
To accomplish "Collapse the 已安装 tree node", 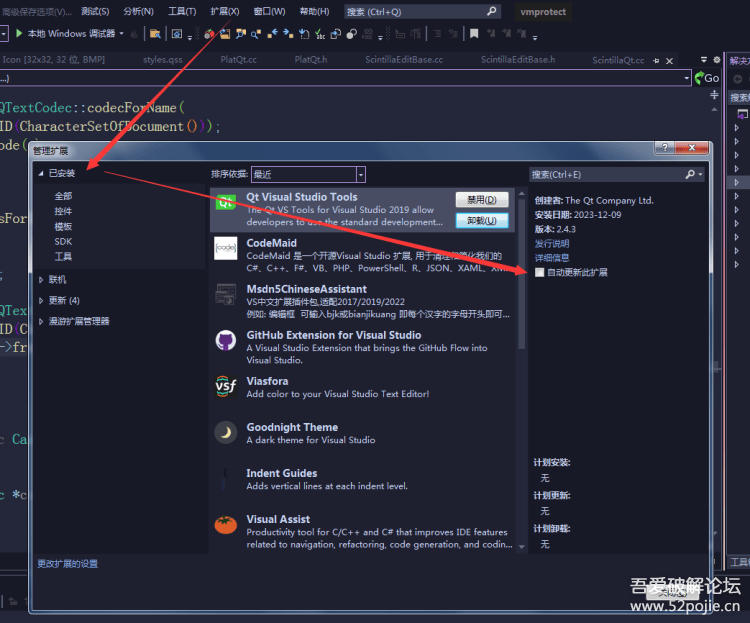I will [41, 173].
